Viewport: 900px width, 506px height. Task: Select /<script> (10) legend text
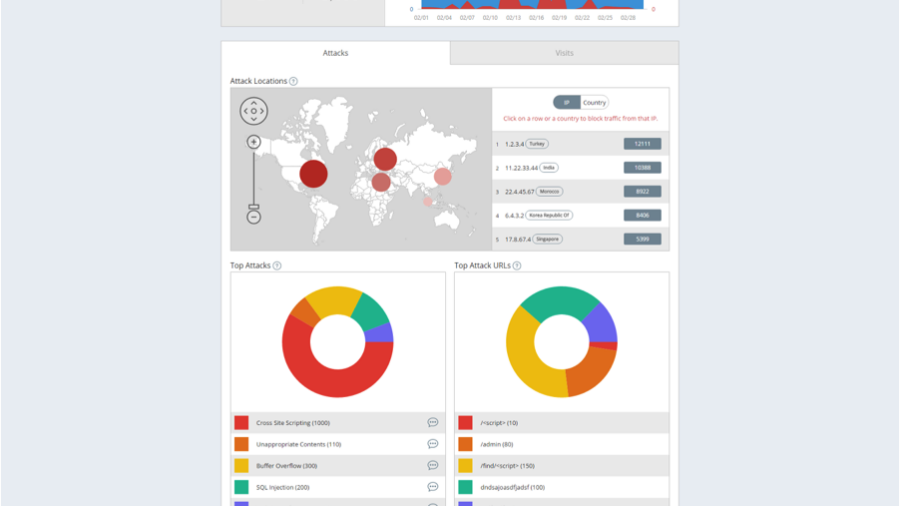(x=499, y=423)
